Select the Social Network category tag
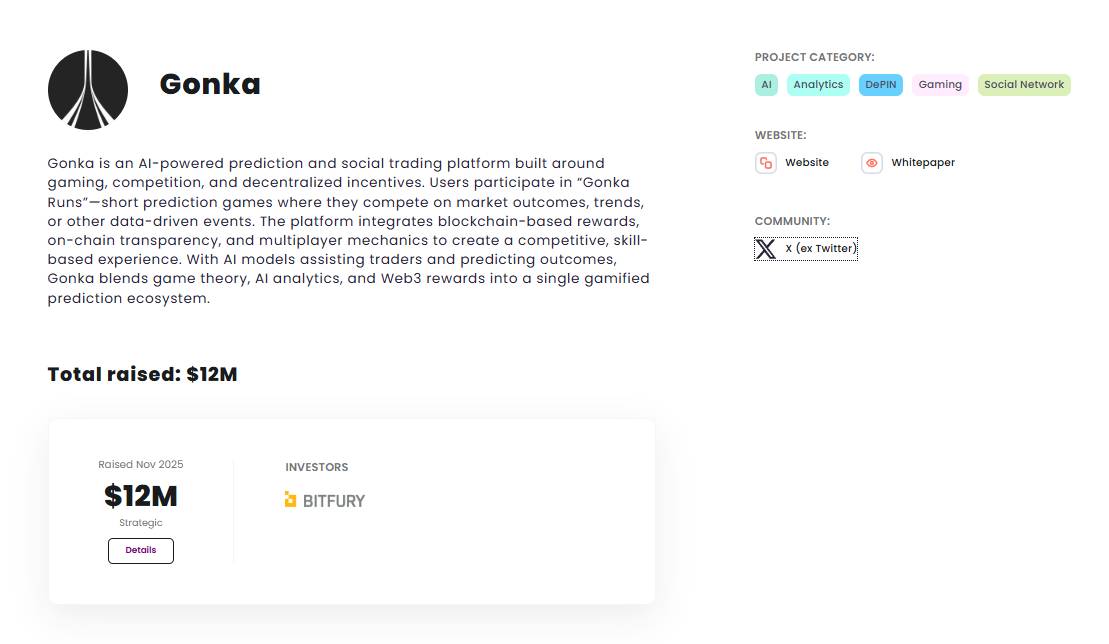Viewport: 1109px width, 644px height. coord(1024,85)
